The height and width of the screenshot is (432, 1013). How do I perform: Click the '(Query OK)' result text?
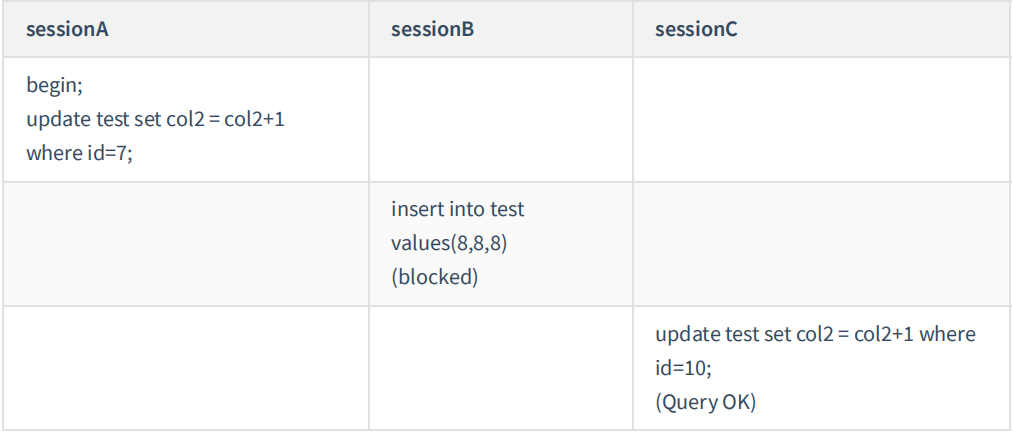click(x=705, y=402)
